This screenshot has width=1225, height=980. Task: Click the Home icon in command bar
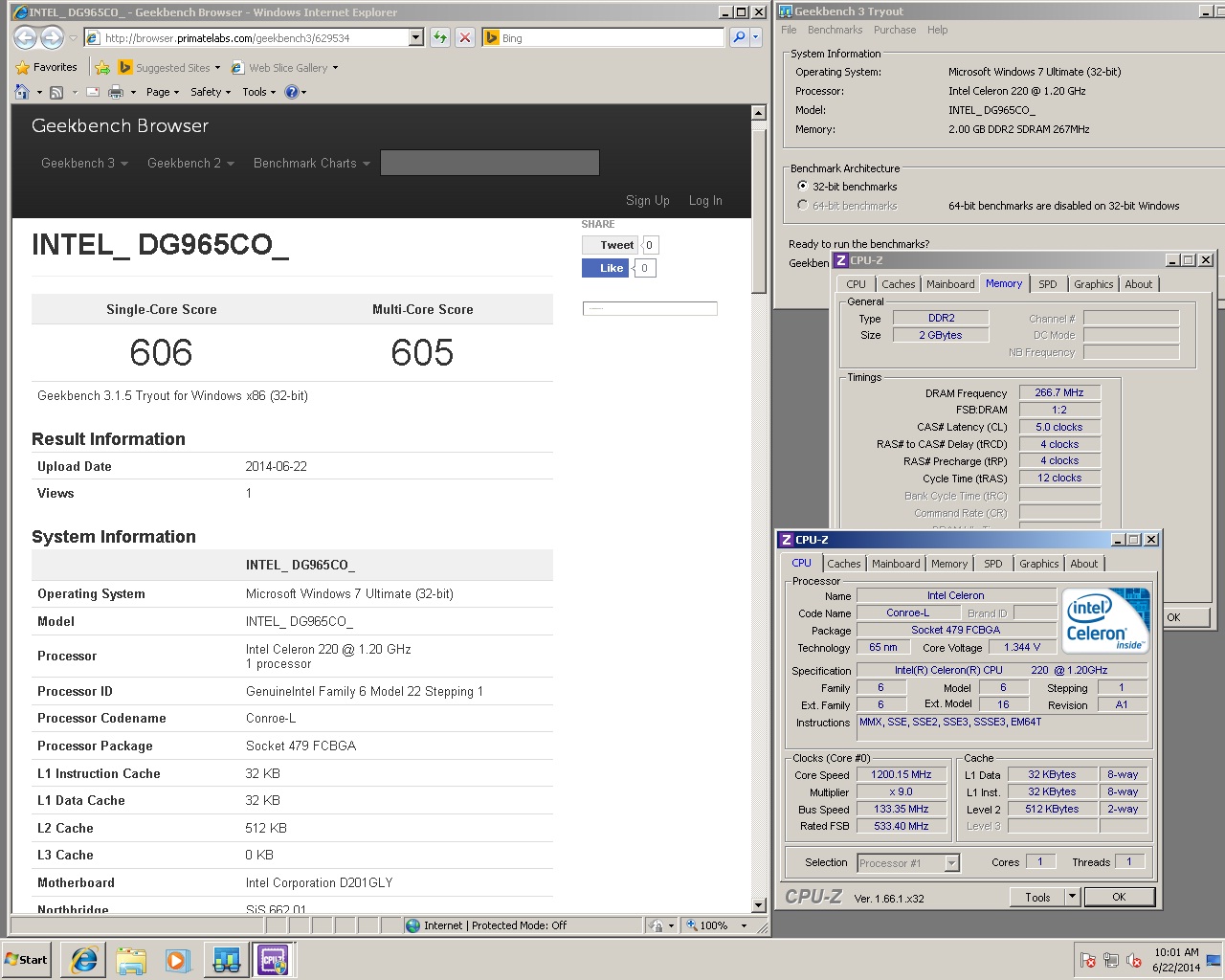[x=22, y=92]
